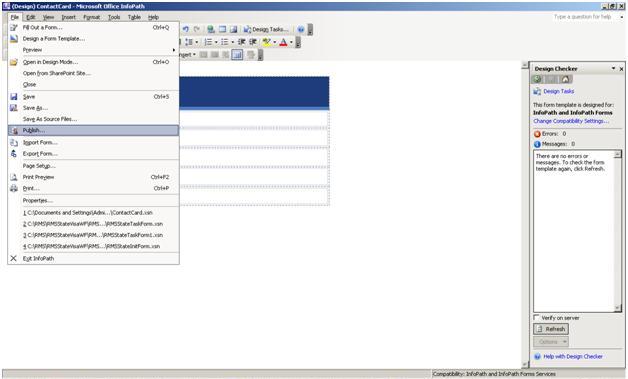The image size is (628, 379).
Task: Click the Home icon in Design Checker pane
Action: [566, 79]
